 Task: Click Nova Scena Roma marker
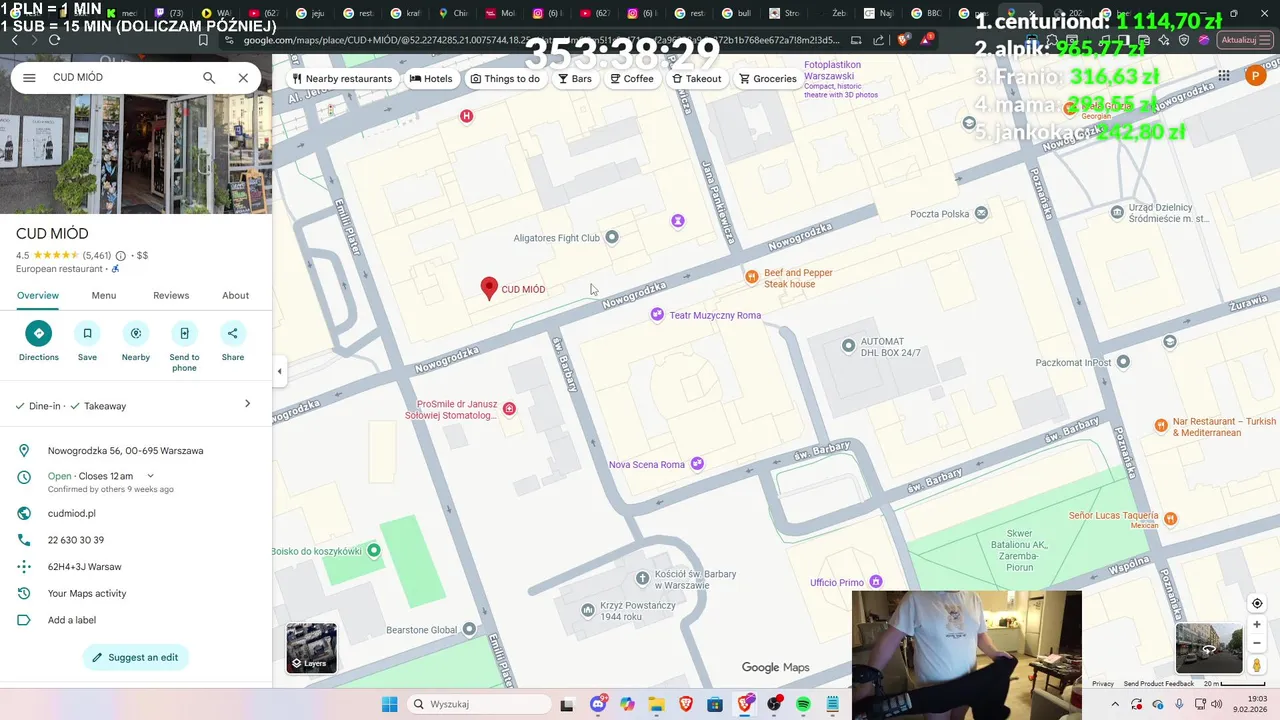click(x=697, y=464)
